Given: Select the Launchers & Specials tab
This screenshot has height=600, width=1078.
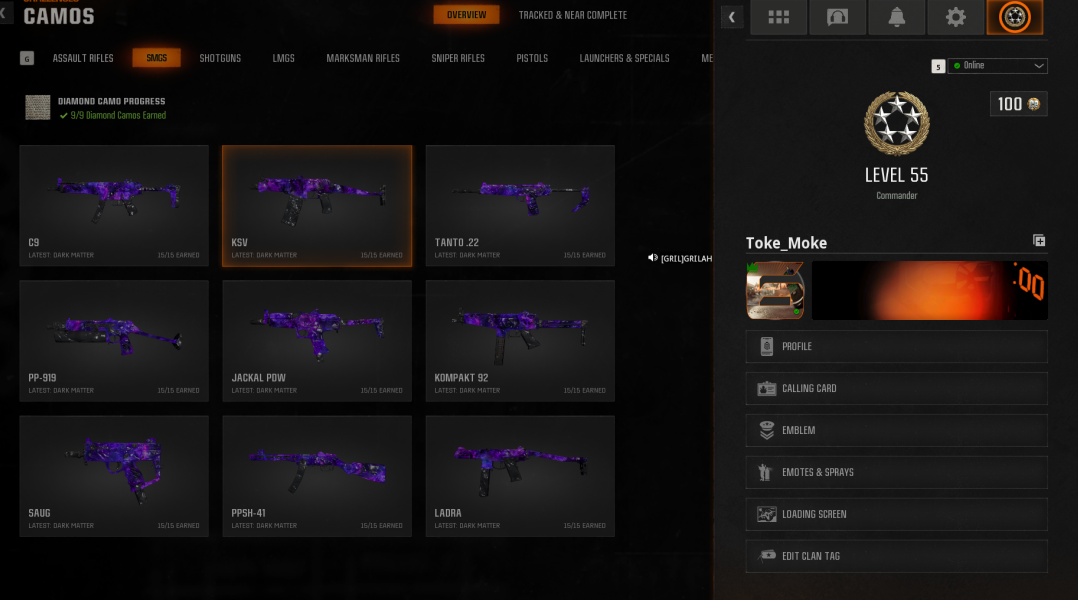Looking at the screenshot, I should (624, 58).
